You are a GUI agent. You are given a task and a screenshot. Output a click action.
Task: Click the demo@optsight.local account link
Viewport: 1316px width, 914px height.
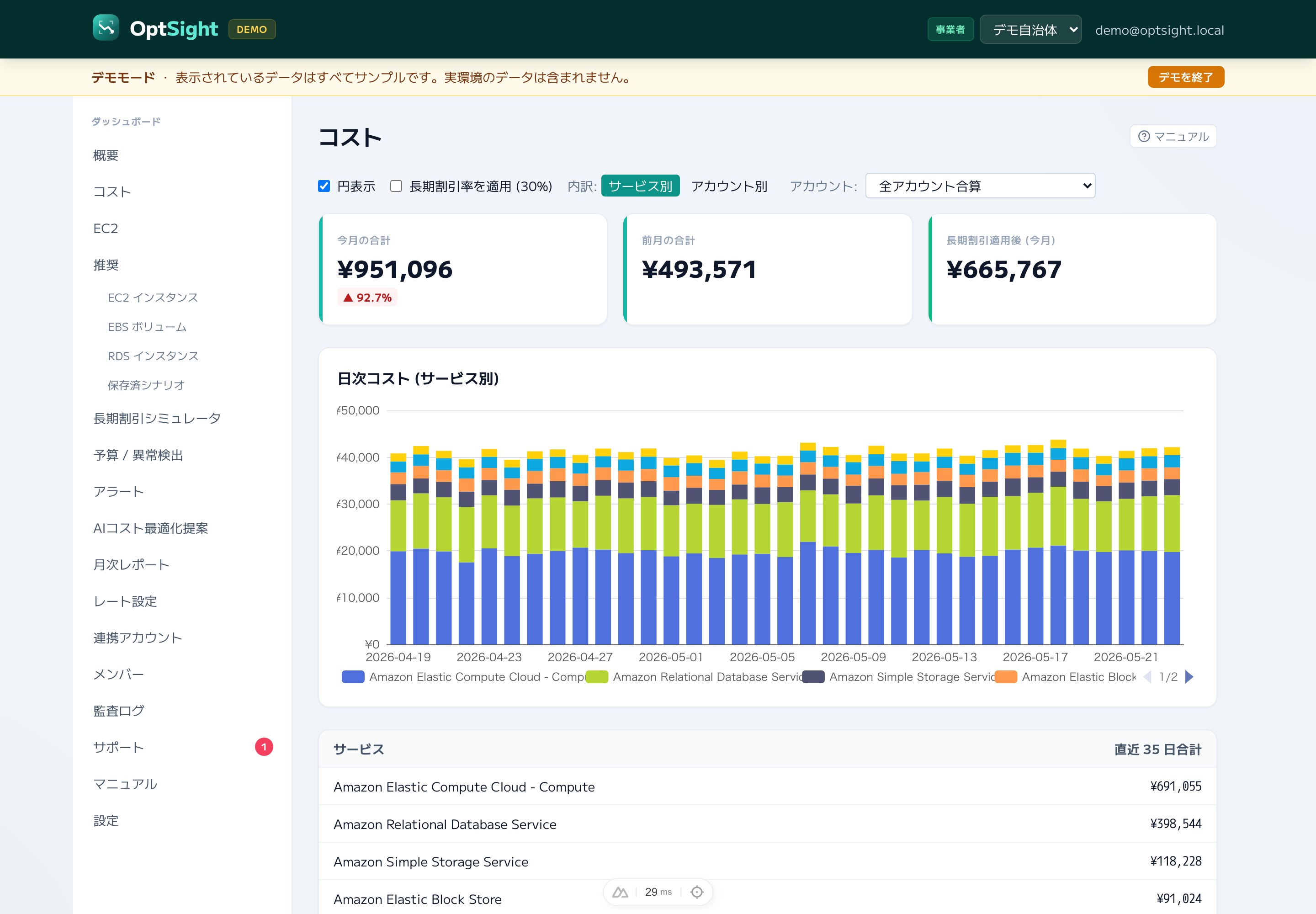[x=1160, y=30]
